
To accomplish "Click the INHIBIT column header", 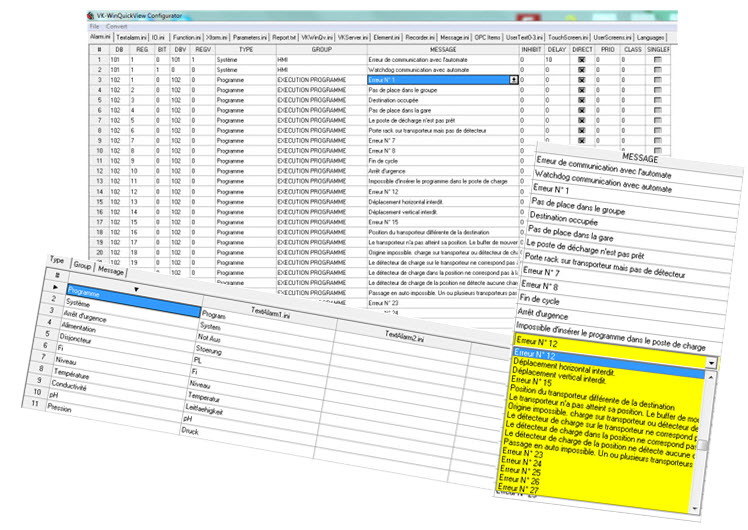I will tap(531, 49).
